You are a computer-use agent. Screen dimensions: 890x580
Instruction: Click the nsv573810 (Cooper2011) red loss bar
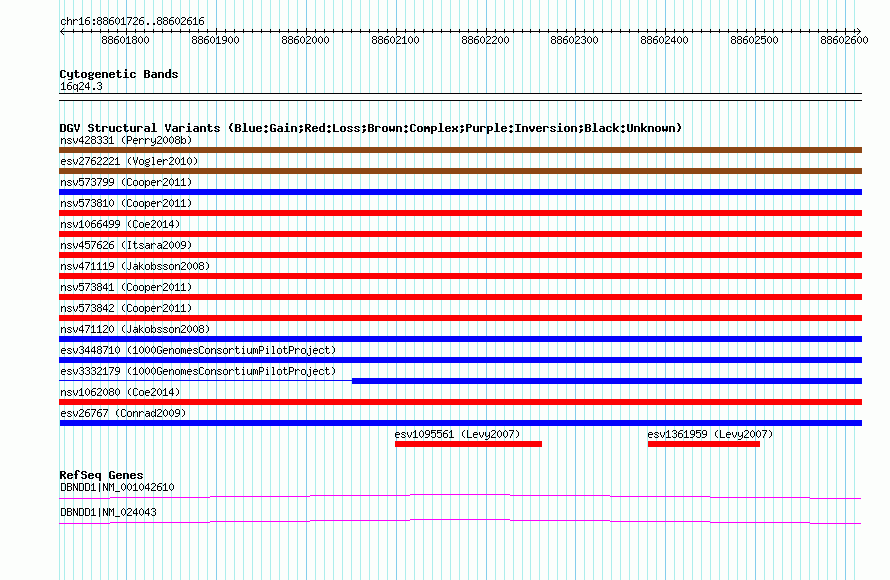point(460,213)
